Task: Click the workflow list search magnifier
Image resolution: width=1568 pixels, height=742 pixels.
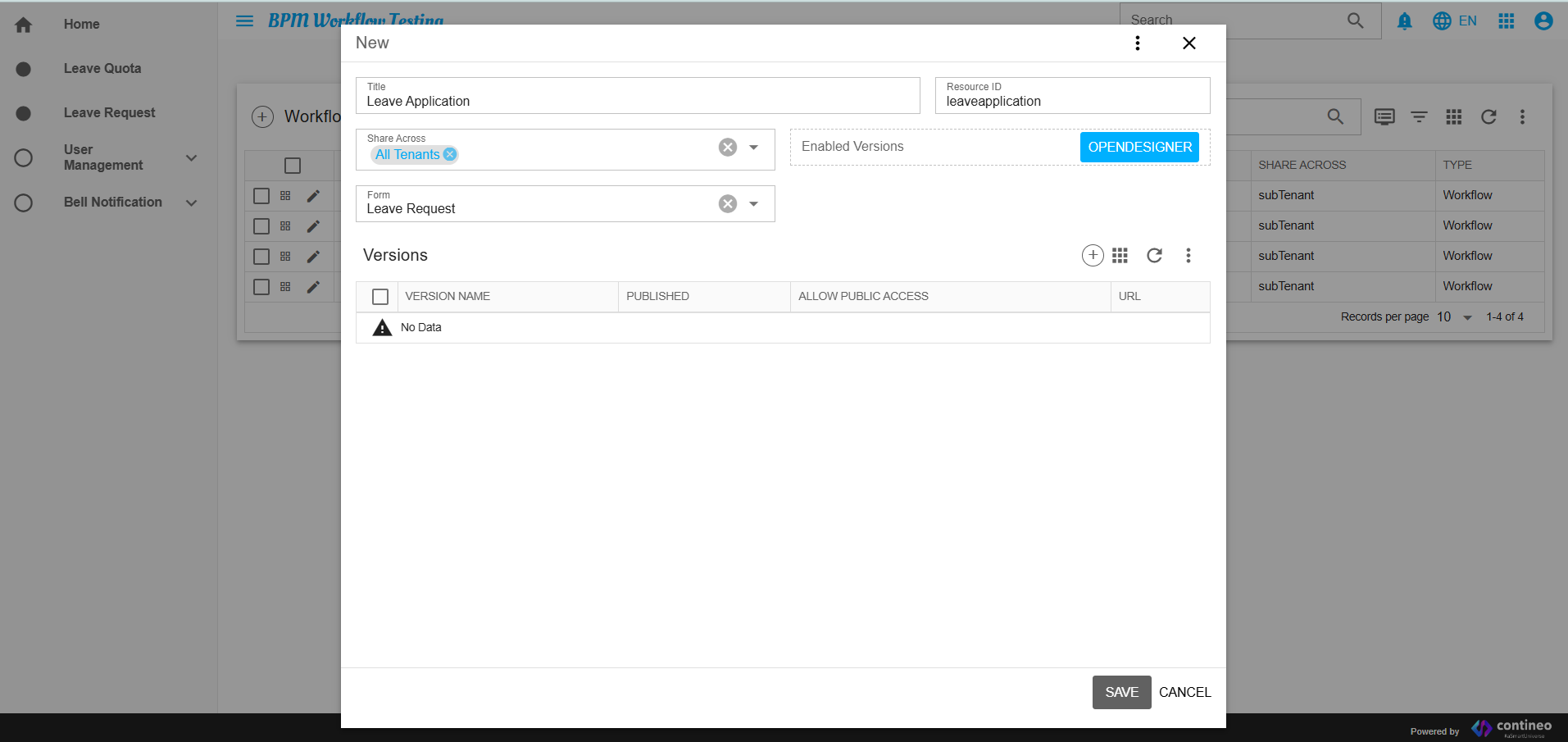Action: (x=1335, y=117)
